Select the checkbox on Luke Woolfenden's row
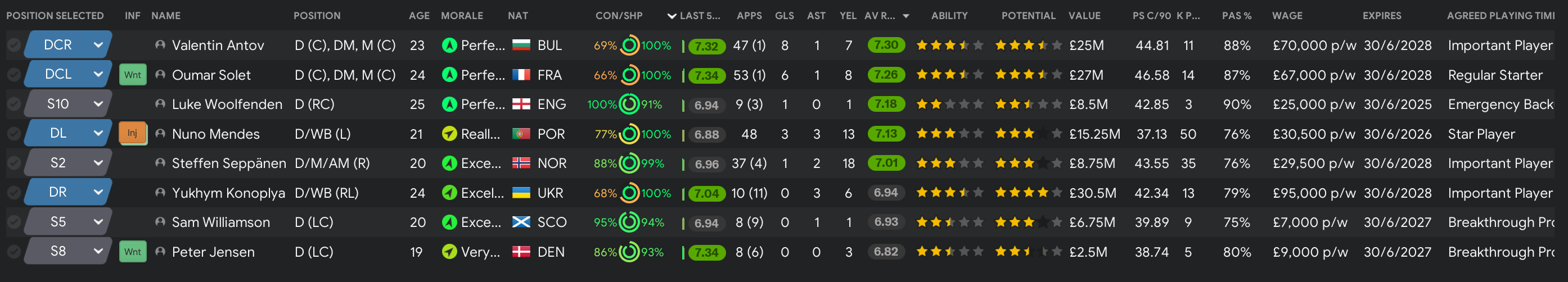 click(x=13, y=104)
